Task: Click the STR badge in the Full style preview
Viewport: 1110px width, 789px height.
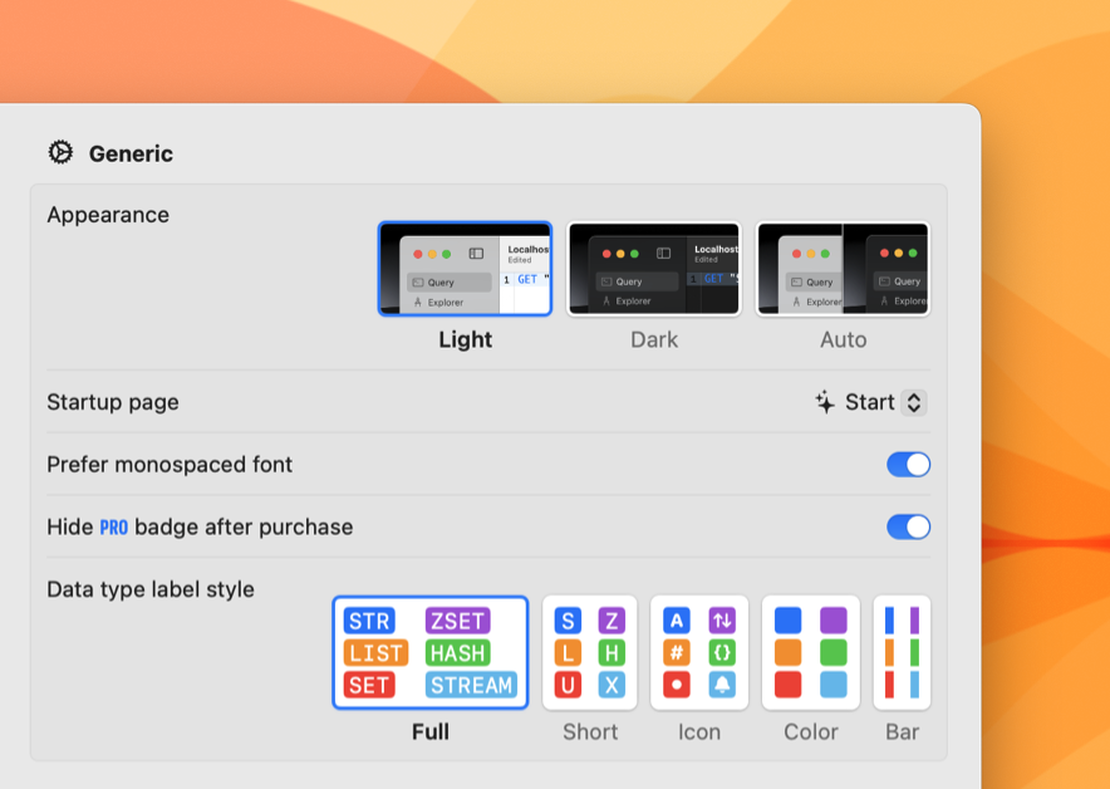Action: point(368,620)
